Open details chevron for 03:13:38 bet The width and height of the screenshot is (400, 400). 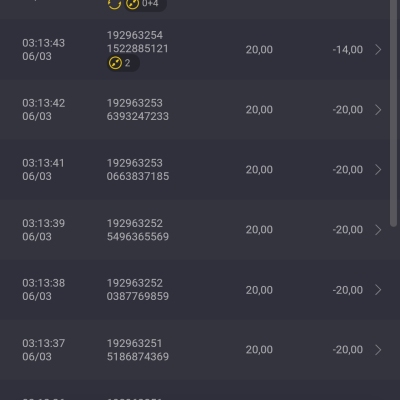(x=378, y=290)
